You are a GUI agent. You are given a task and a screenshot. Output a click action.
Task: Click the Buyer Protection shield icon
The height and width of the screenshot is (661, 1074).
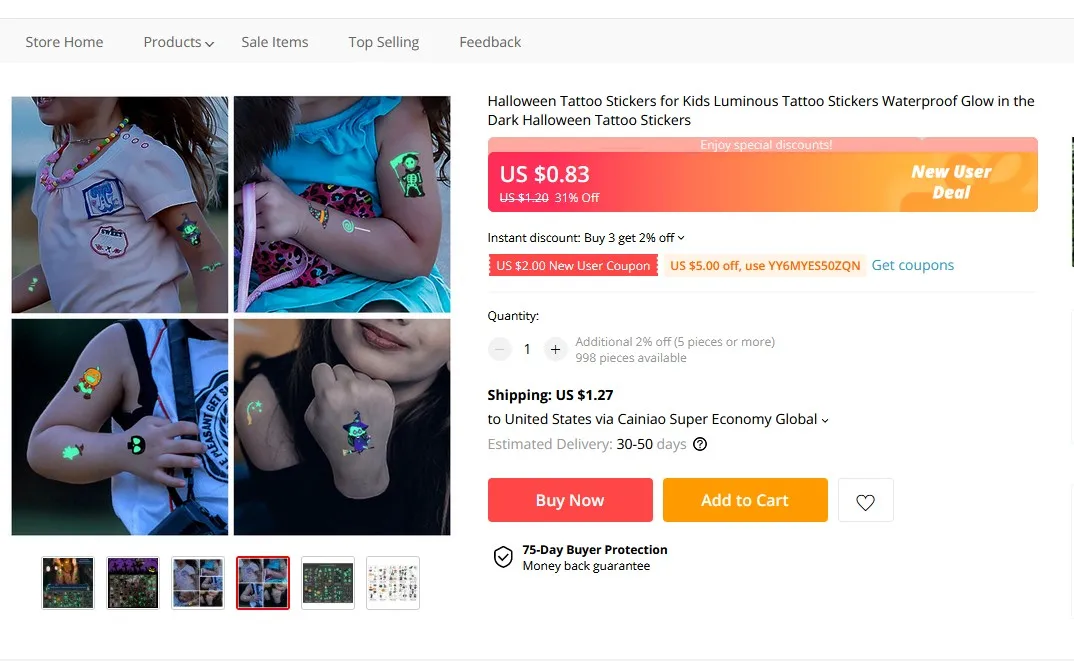click(503, 557)
